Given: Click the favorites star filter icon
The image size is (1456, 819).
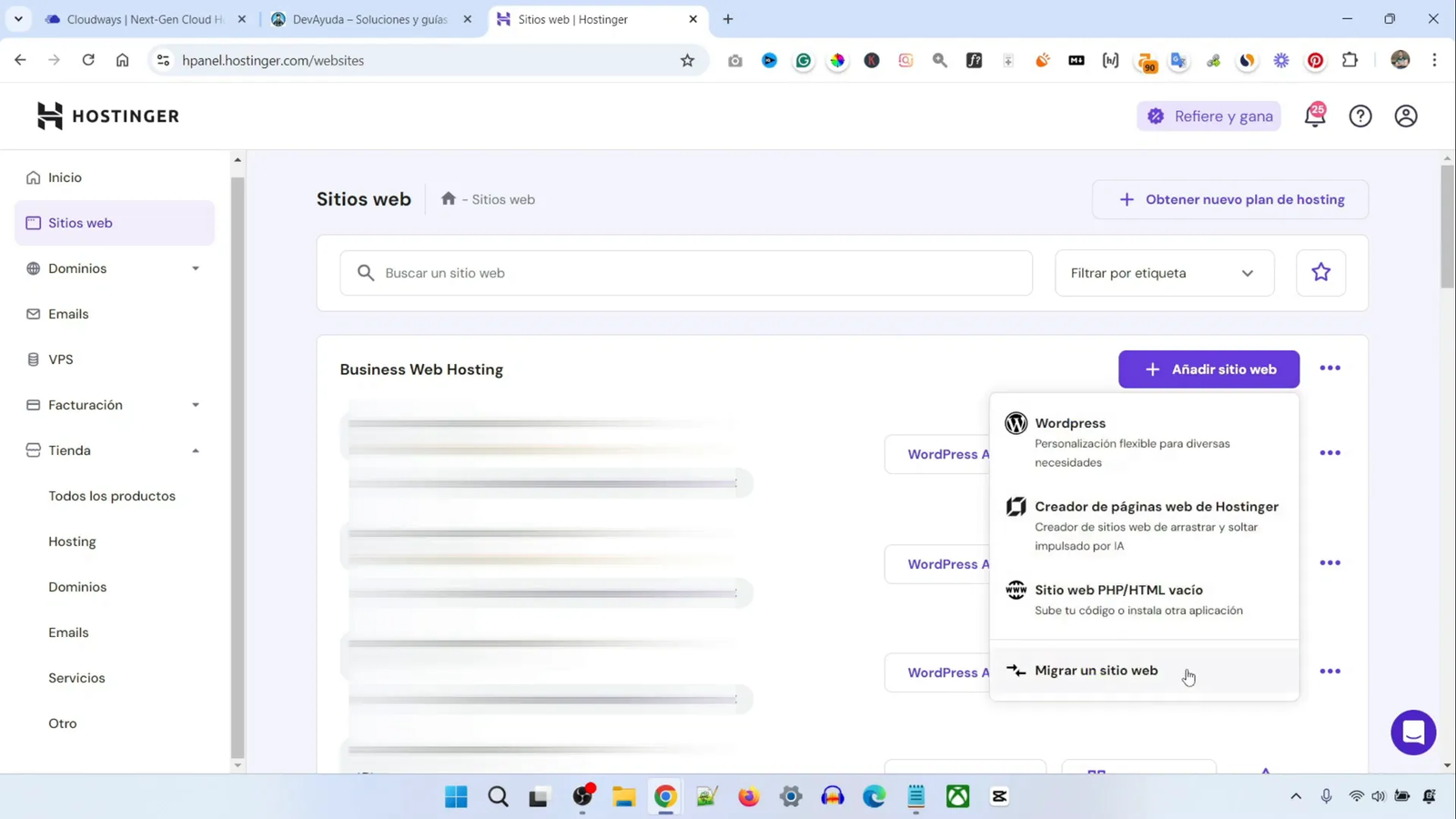Looking at the screenshot, I should point(1319,271).
